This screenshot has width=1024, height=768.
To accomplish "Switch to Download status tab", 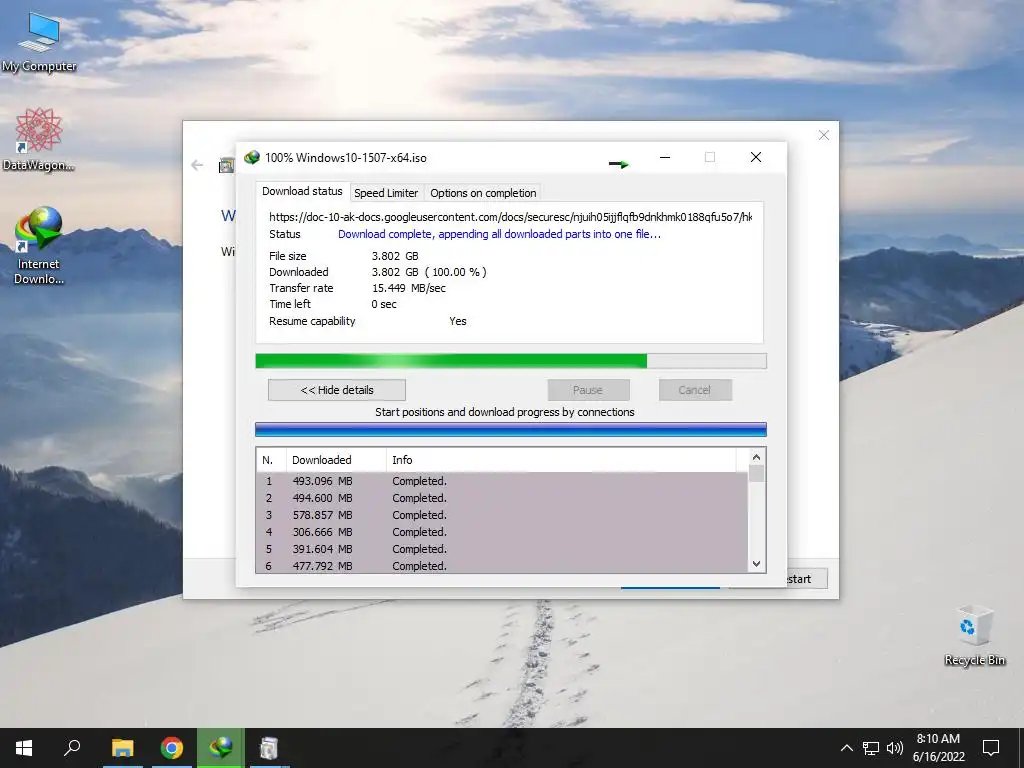I will (302, 191).
